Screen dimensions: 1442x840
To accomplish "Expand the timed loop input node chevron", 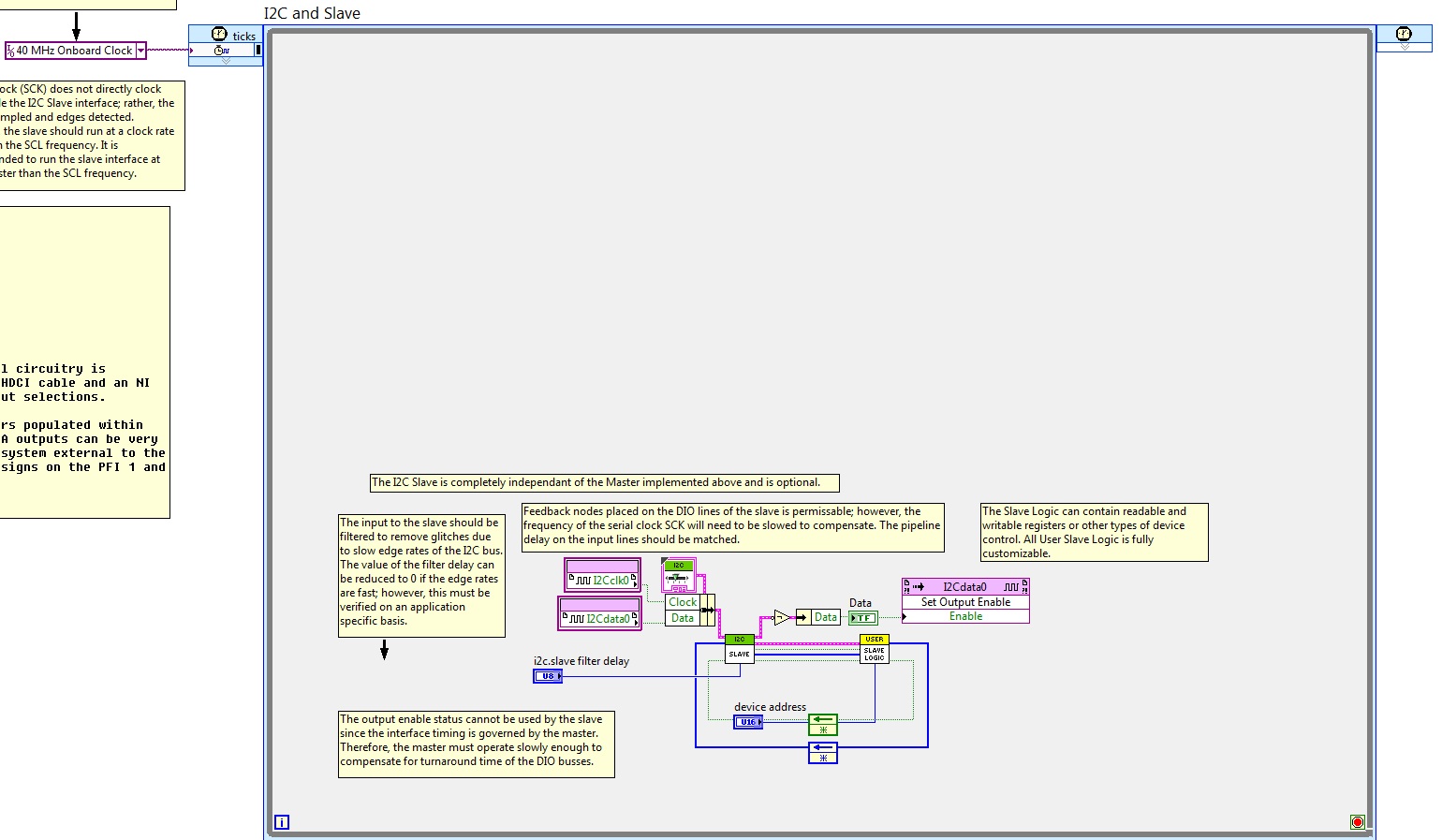I will click(226, 61).
